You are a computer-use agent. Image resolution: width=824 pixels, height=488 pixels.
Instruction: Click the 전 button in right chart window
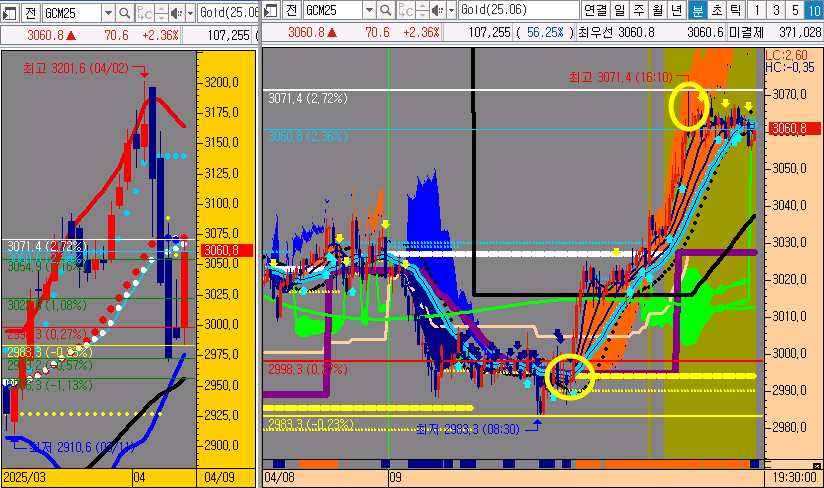pos(292,10)
